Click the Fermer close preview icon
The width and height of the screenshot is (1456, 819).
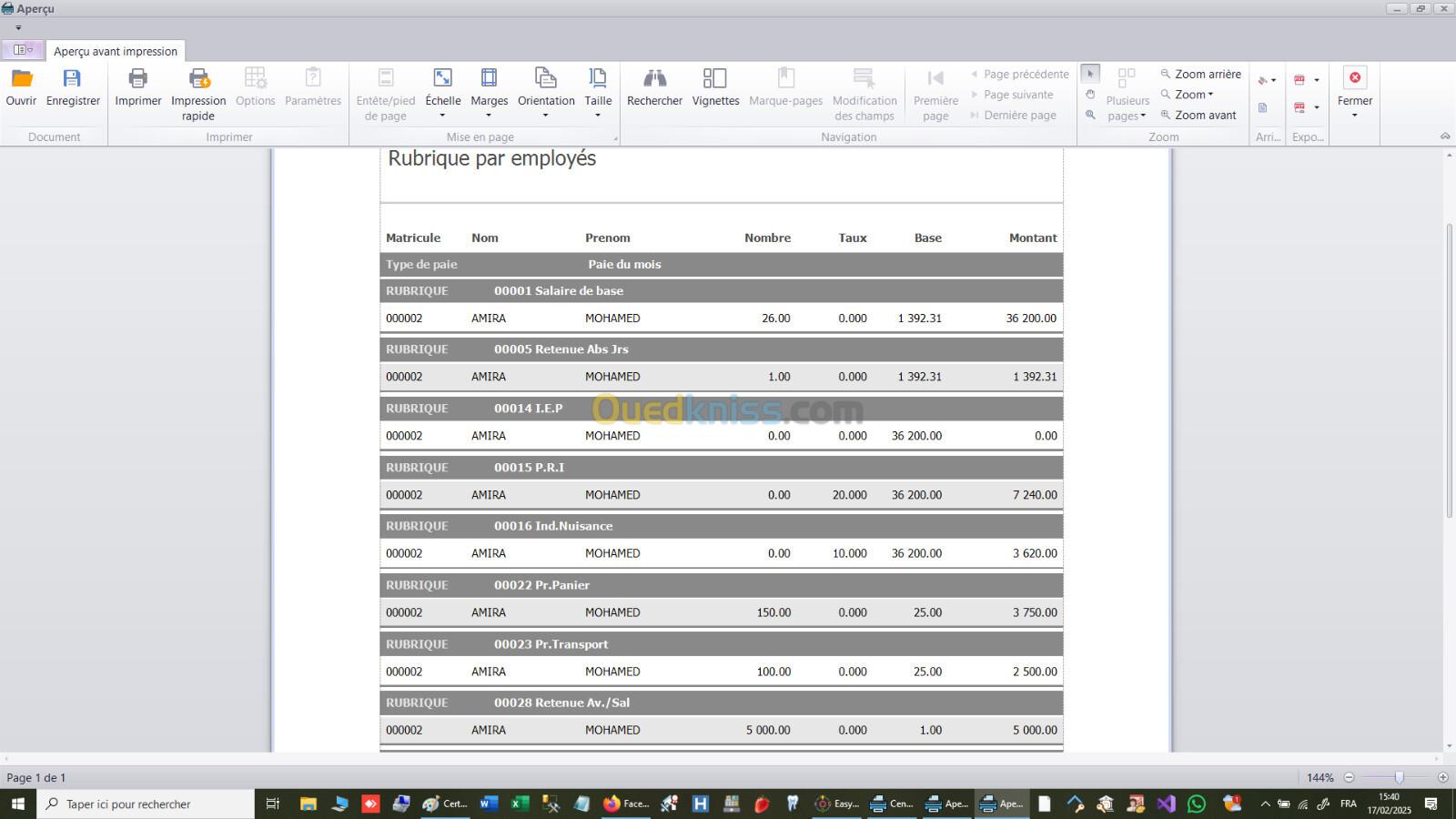point(1354,79)
